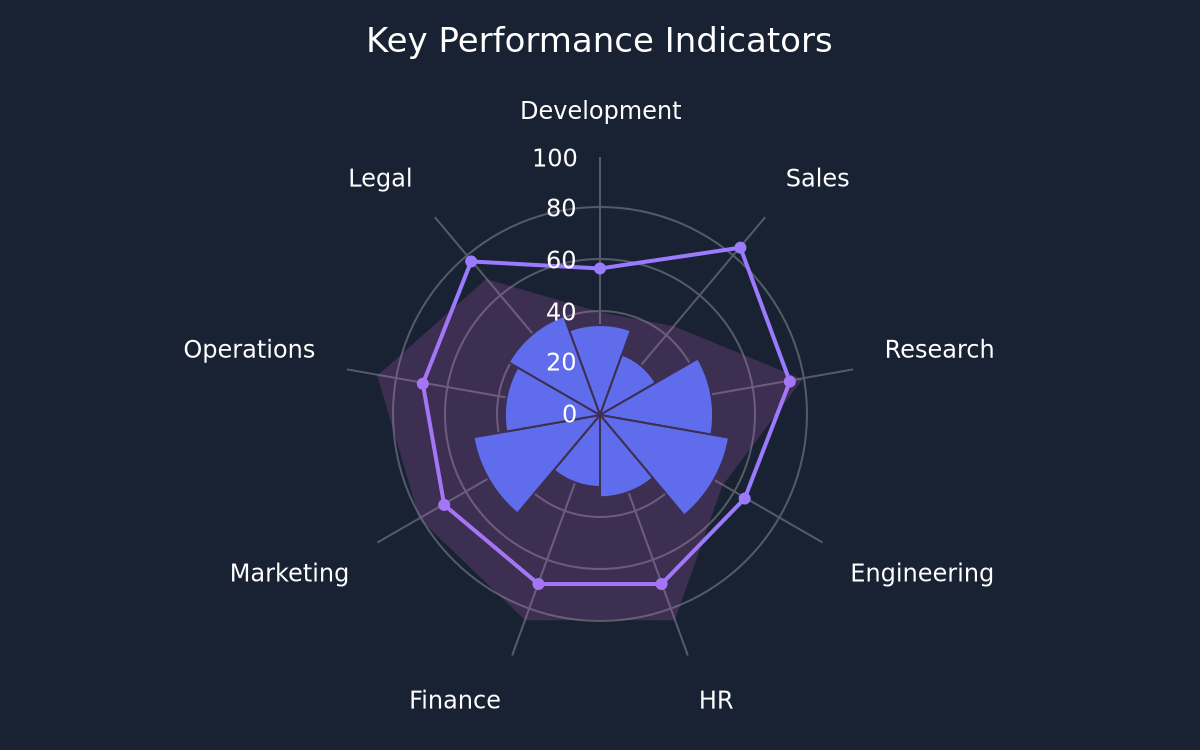Select the Finance marker on the line

click(x=538, y=583)
